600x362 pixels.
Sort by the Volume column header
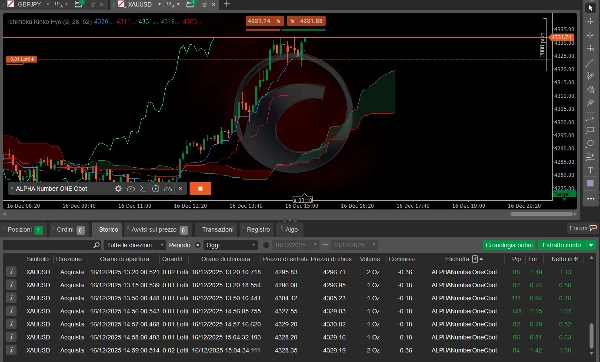coord(370,259)
